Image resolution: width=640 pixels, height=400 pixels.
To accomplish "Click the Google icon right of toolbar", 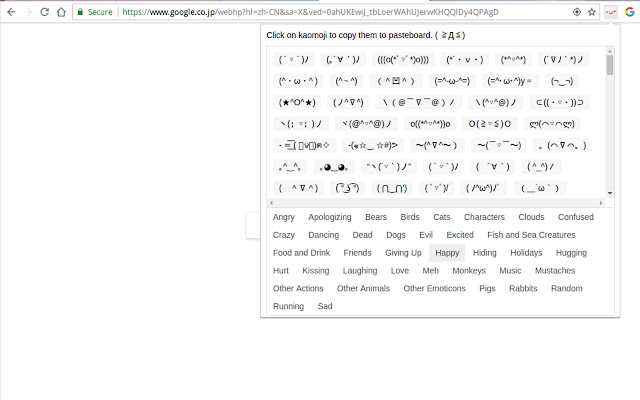I will (x=628, y=12).
